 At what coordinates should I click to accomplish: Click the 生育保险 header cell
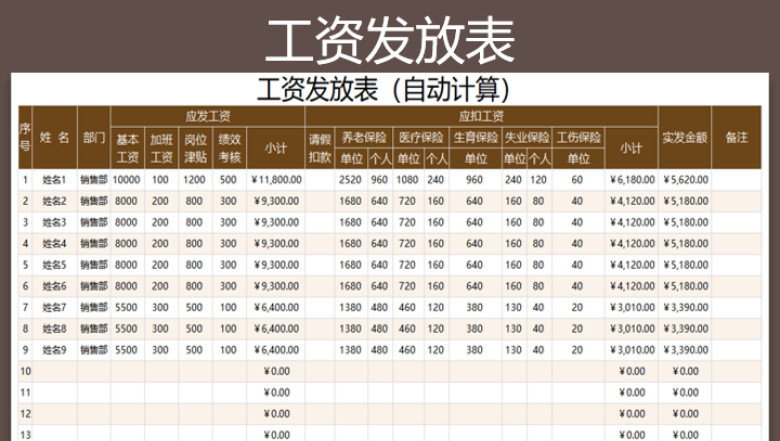click(476, 138)
